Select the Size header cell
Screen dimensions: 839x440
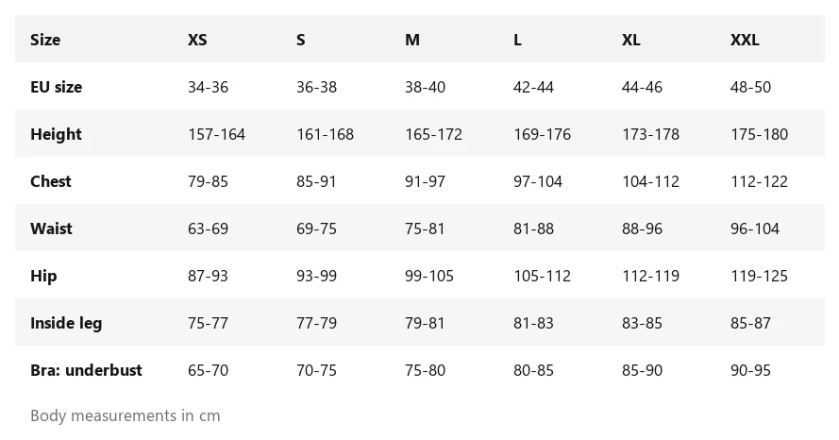[x=45, y=40]
